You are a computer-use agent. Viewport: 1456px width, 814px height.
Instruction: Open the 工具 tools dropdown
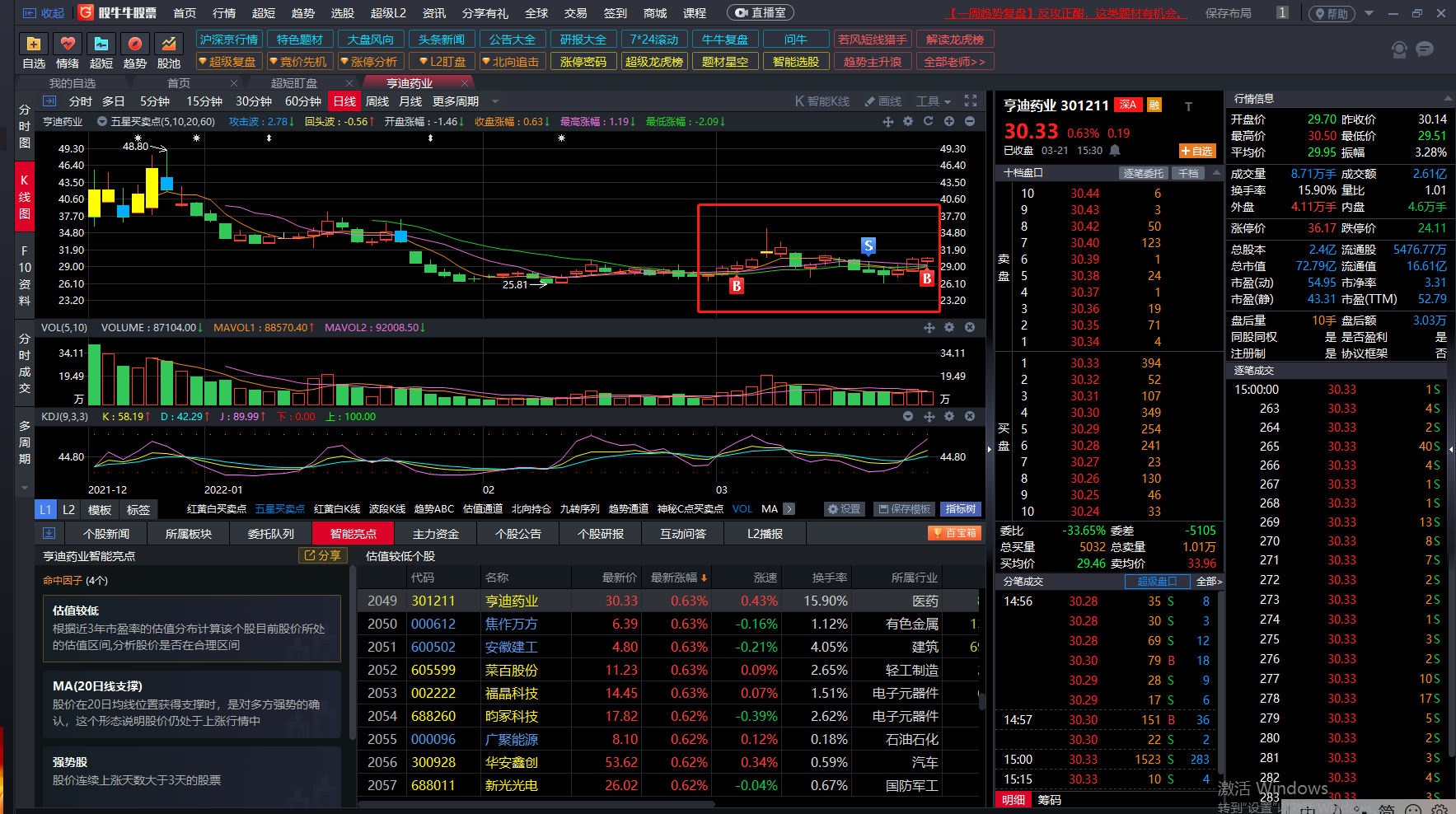pyautogui.click(x=934, y=101)
